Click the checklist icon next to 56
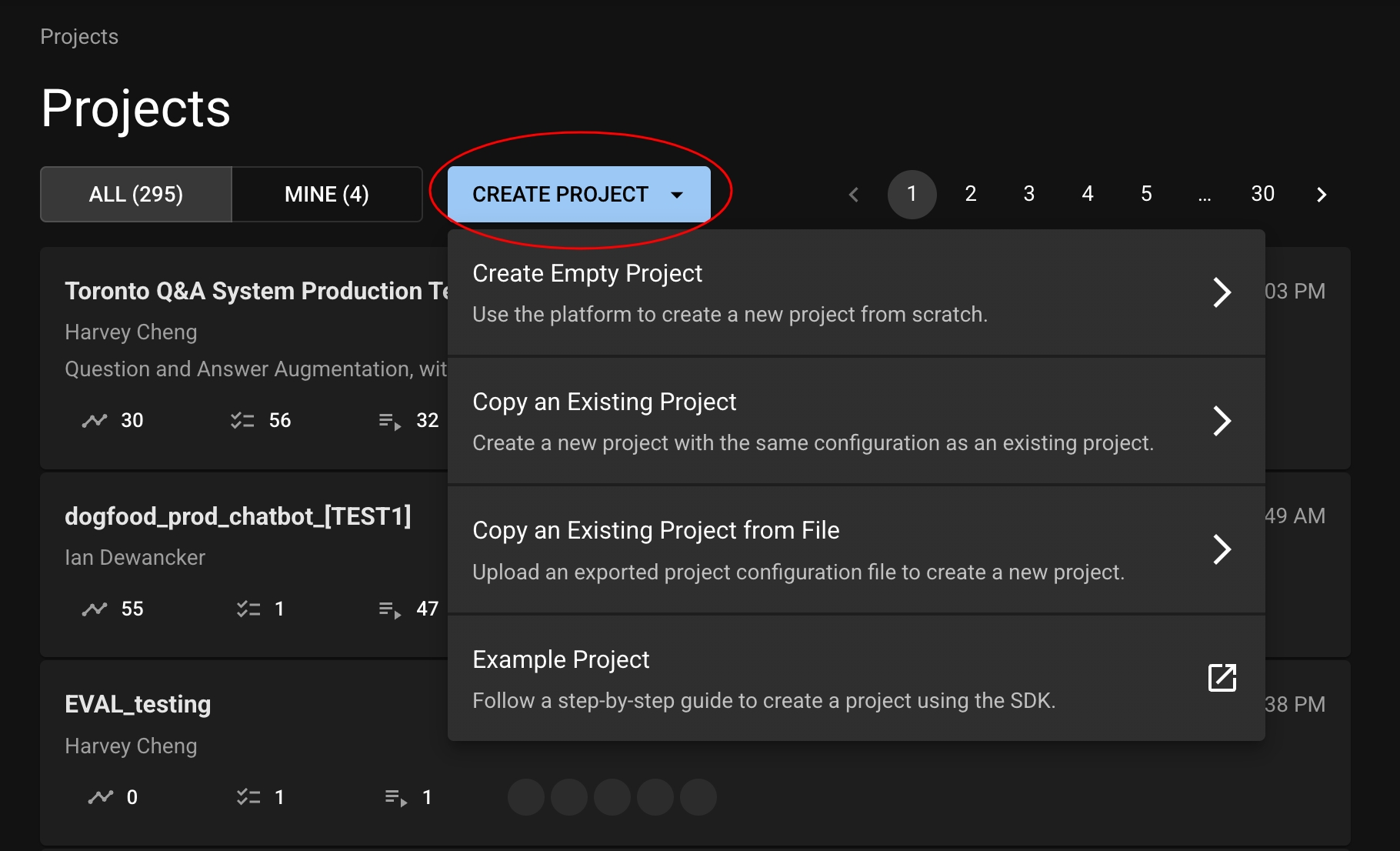The image size is (1400, 851). point(242,421)
